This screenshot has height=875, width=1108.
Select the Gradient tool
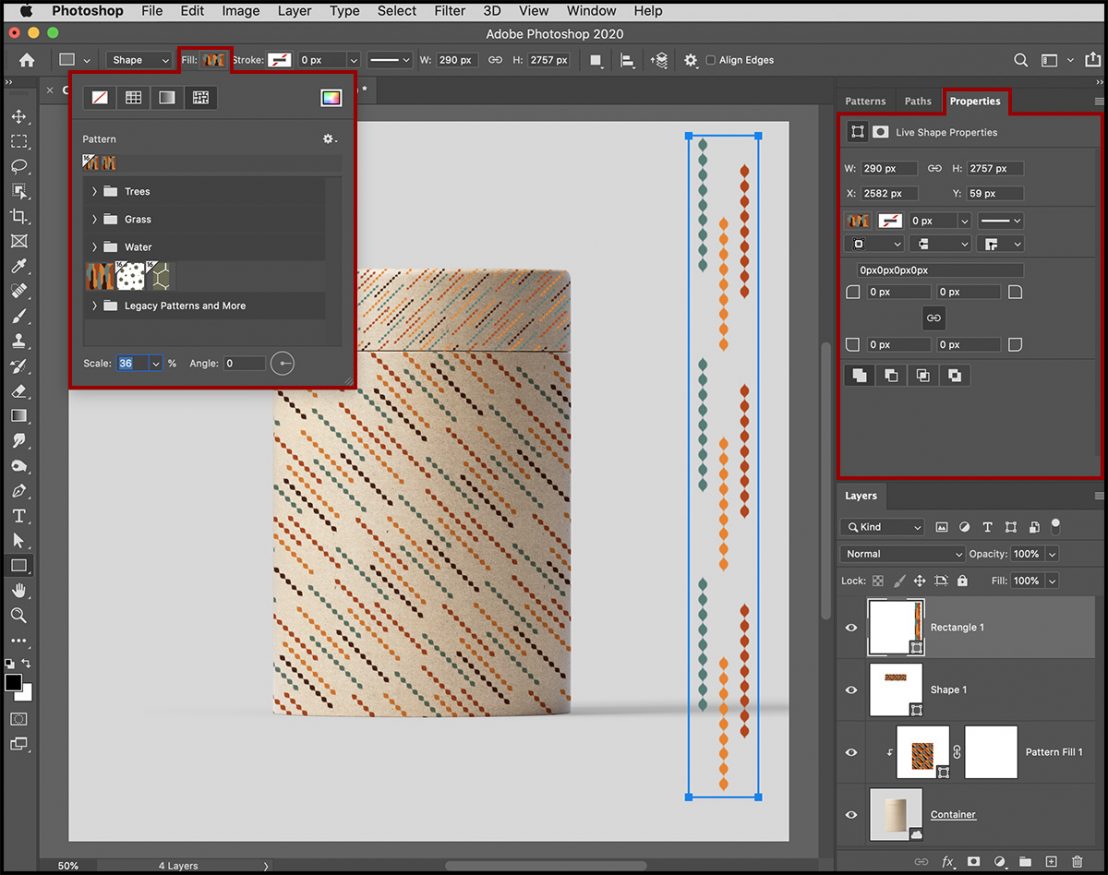(19, 416)
